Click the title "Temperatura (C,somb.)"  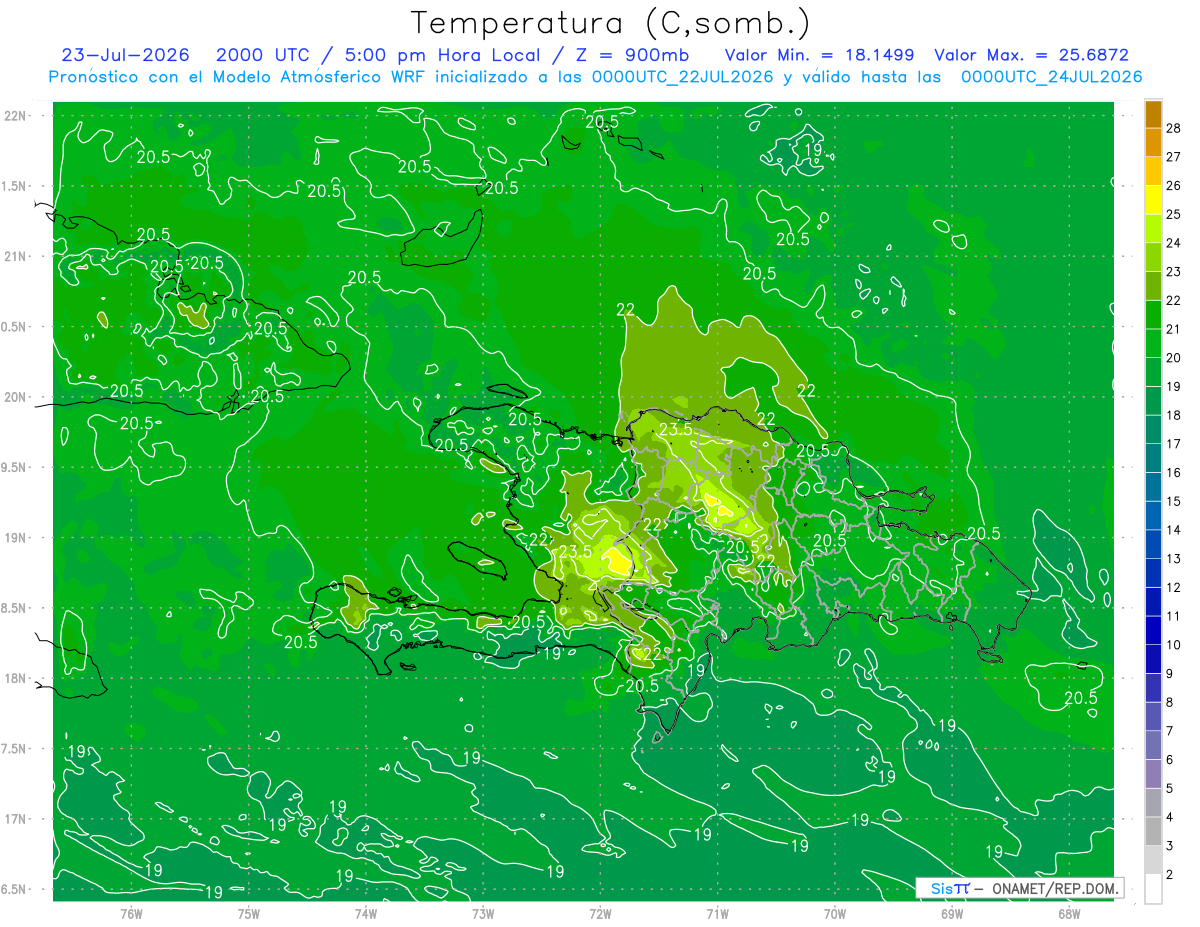611,23
